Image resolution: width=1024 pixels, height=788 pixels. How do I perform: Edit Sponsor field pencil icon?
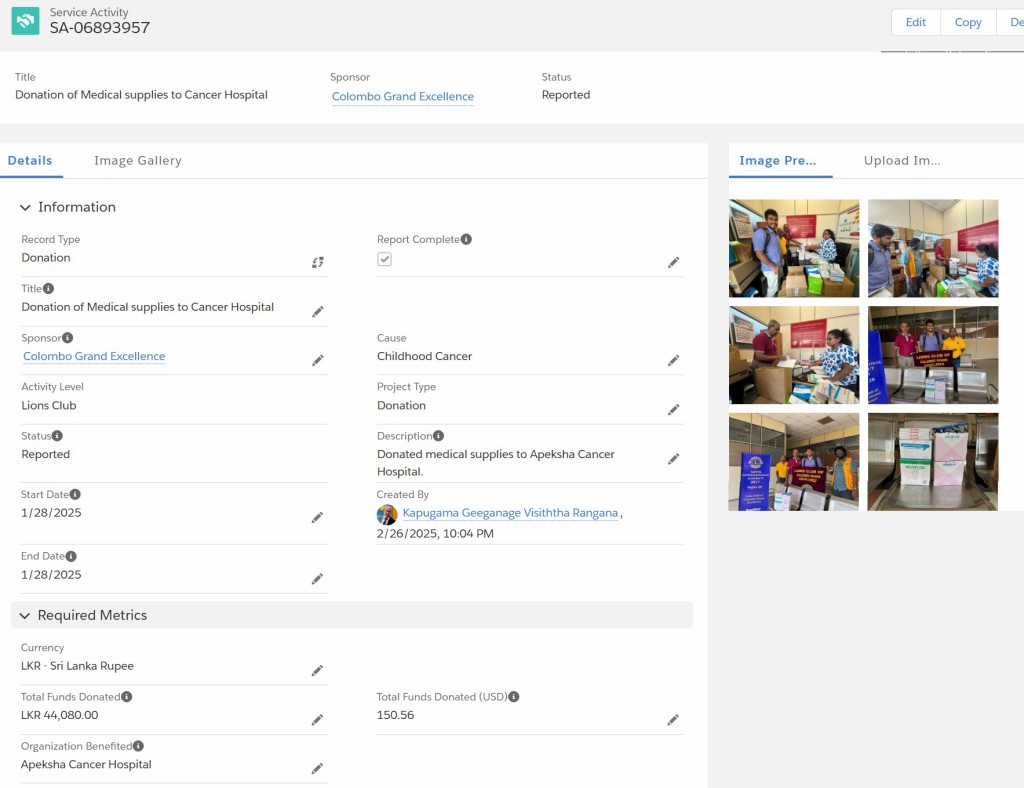click(317, 360)
